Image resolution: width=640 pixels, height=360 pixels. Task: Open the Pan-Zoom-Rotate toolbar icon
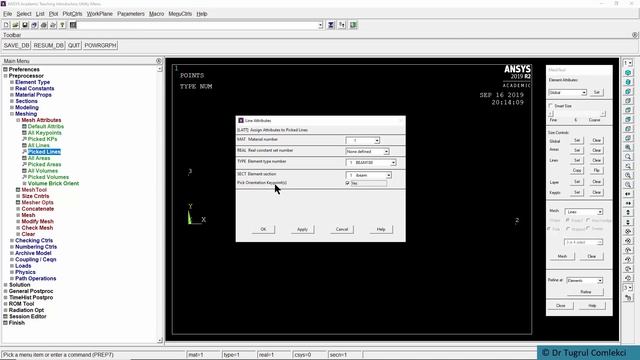[x=34, y=25]
